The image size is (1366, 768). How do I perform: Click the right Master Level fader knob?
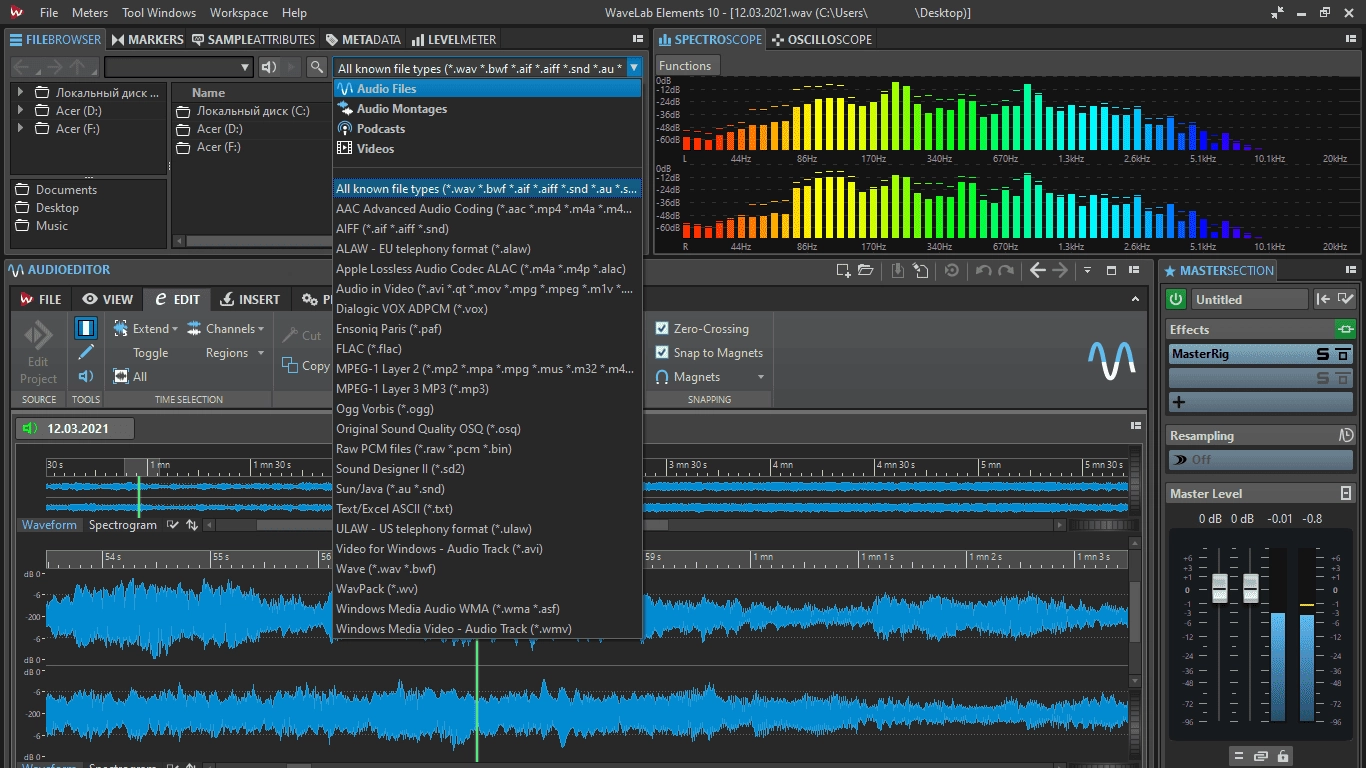[x=1250, y=588]
